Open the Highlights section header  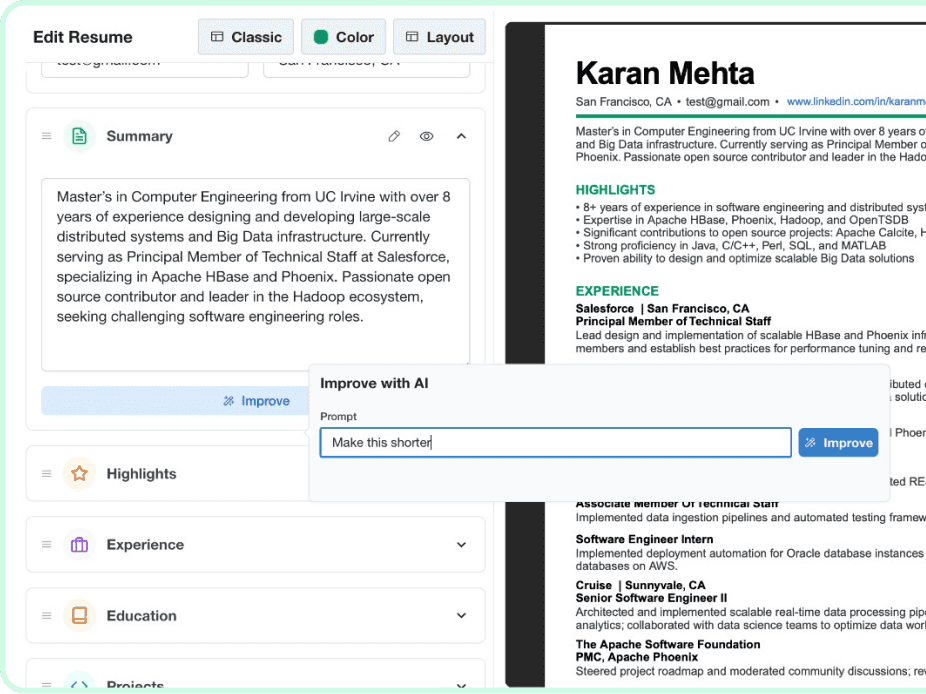(x=168, y=474)
